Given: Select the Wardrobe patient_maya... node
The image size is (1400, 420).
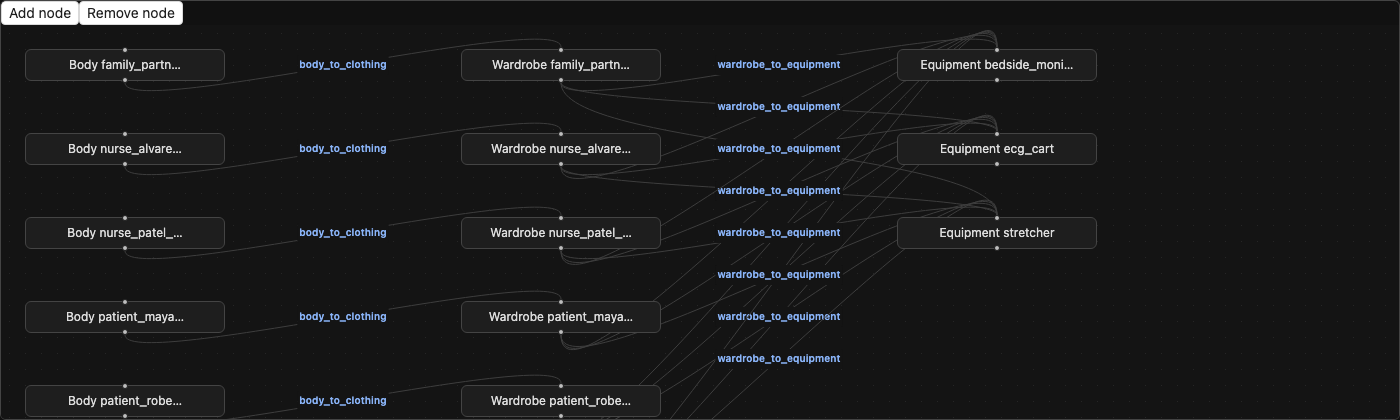Looking at the screenshot, I should pyautogui.click(x=561, y=317).
